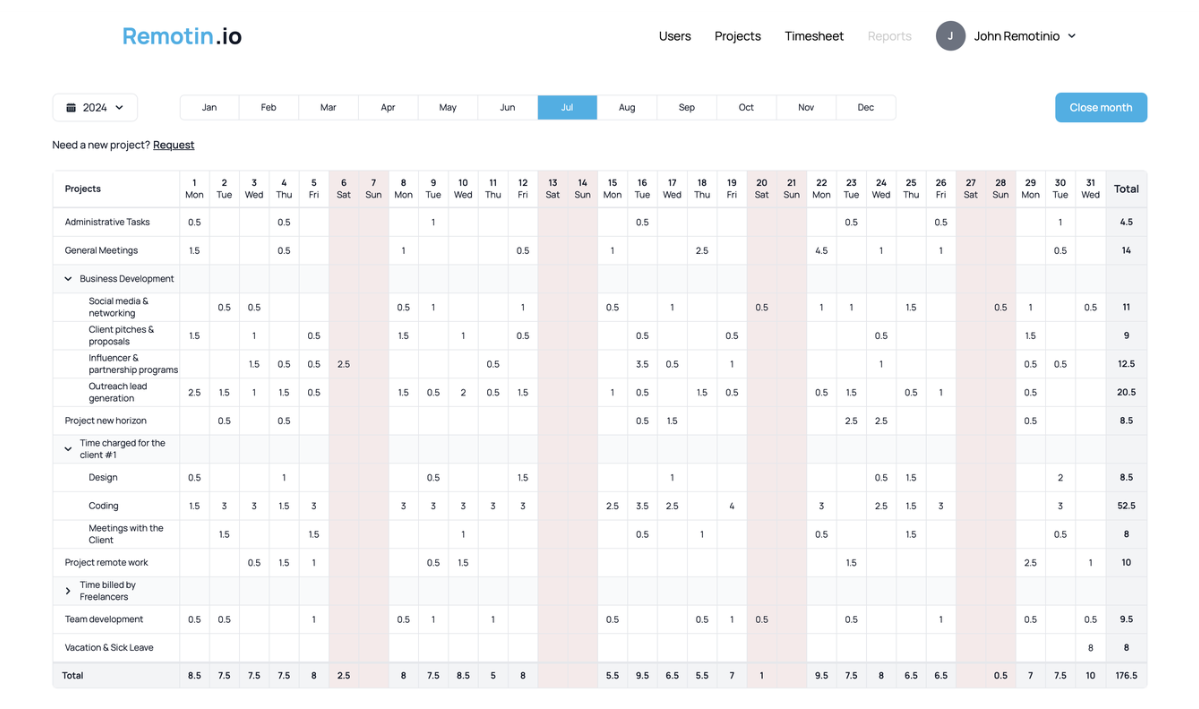Collapse the Business Development project group
Screen dimensions: 1199x709
click(67, 278)
